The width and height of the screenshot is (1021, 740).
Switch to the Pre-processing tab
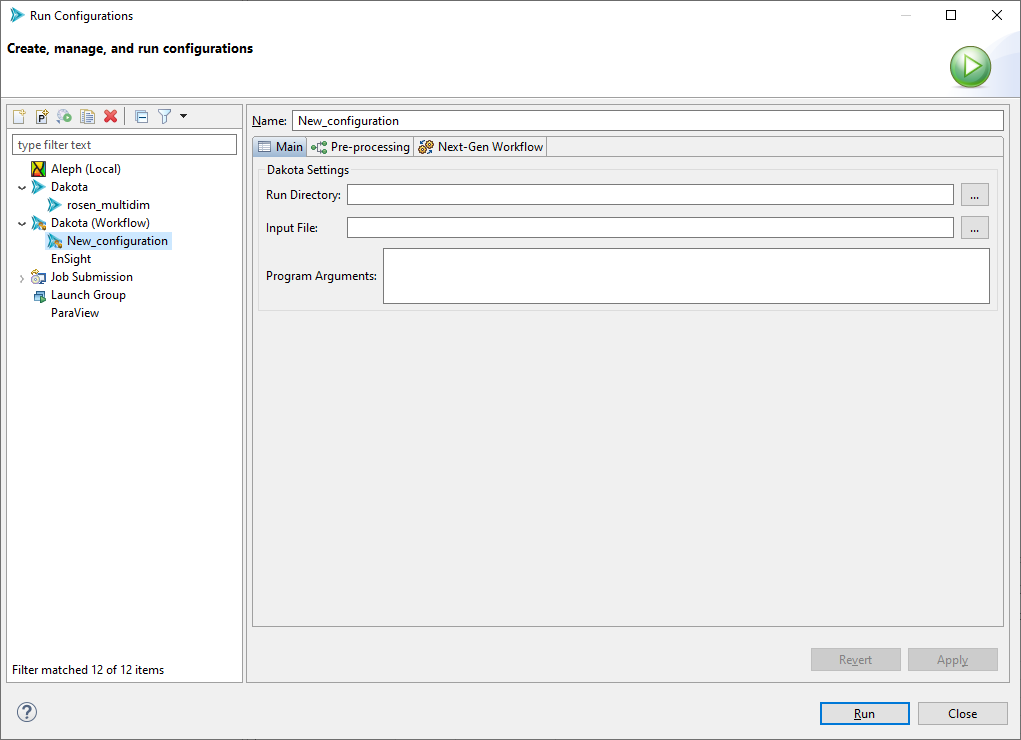click(x=360, y=146)
